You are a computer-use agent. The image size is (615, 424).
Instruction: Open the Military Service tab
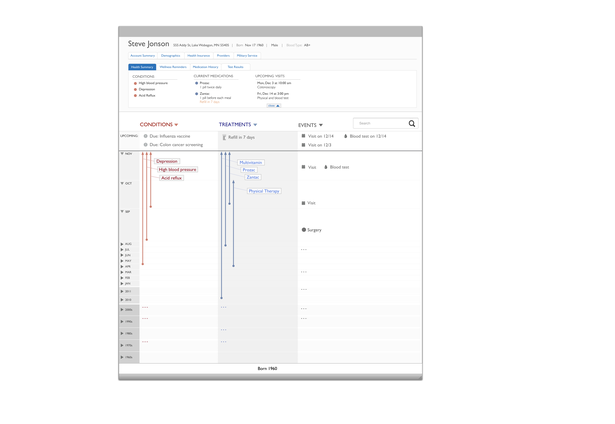click(247, 56)
